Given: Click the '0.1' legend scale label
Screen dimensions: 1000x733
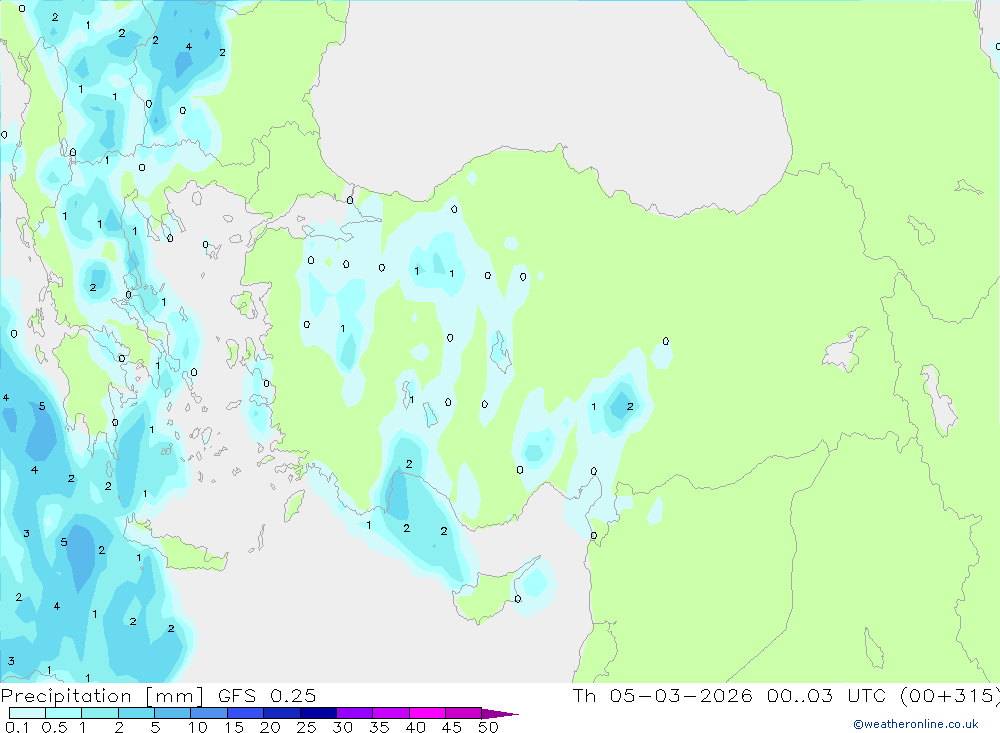Looking at the screenshot, I should (17, 727).
